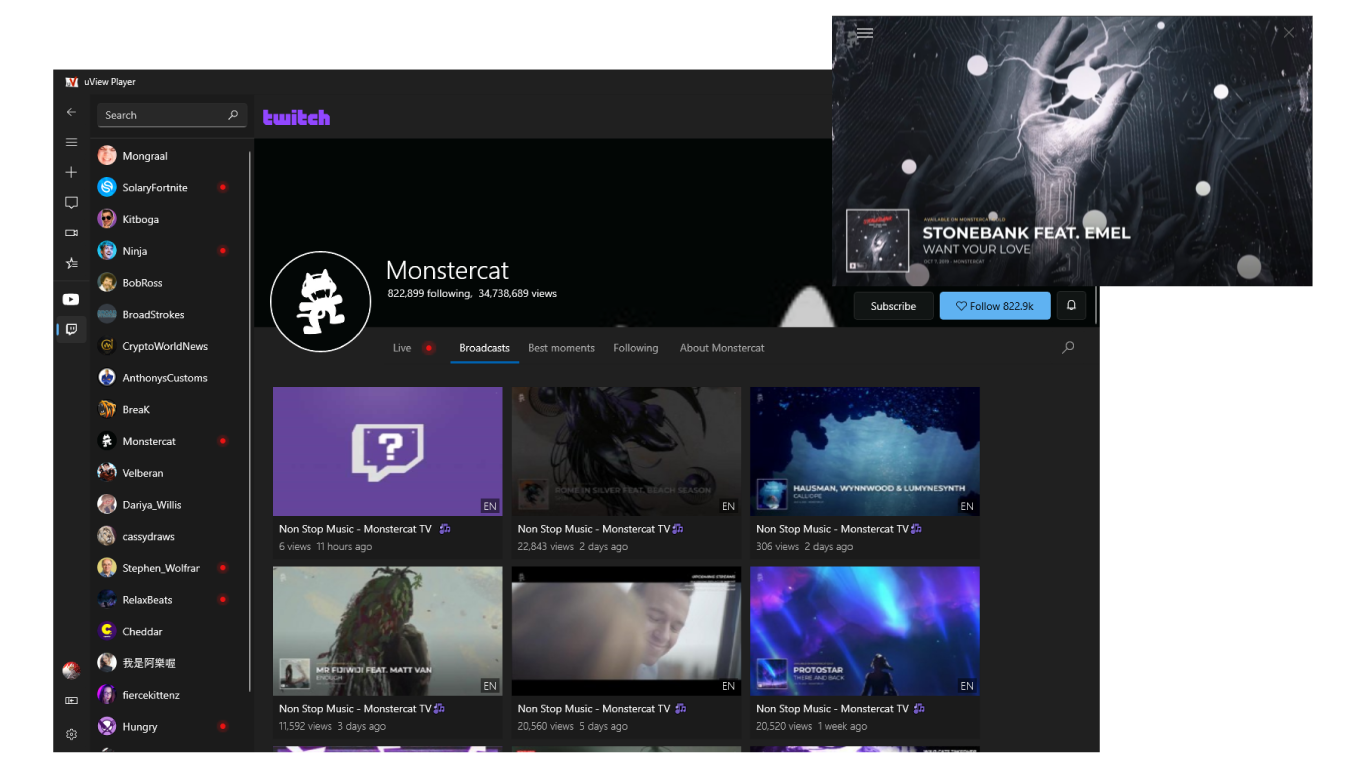
Task: Click the back arrow in uView Player
Action: (71, 112)
